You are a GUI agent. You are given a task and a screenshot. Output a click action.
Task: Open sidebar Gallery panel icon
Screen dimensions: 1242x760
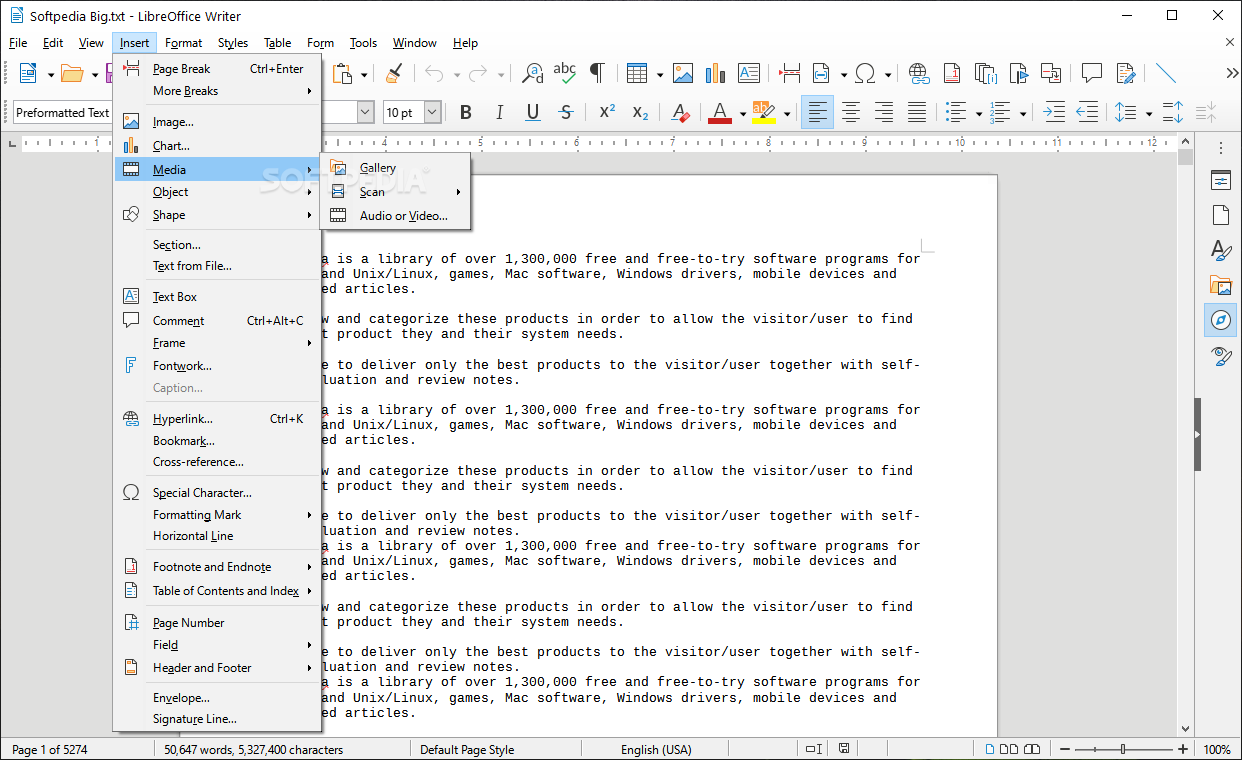coord(1221,285)
